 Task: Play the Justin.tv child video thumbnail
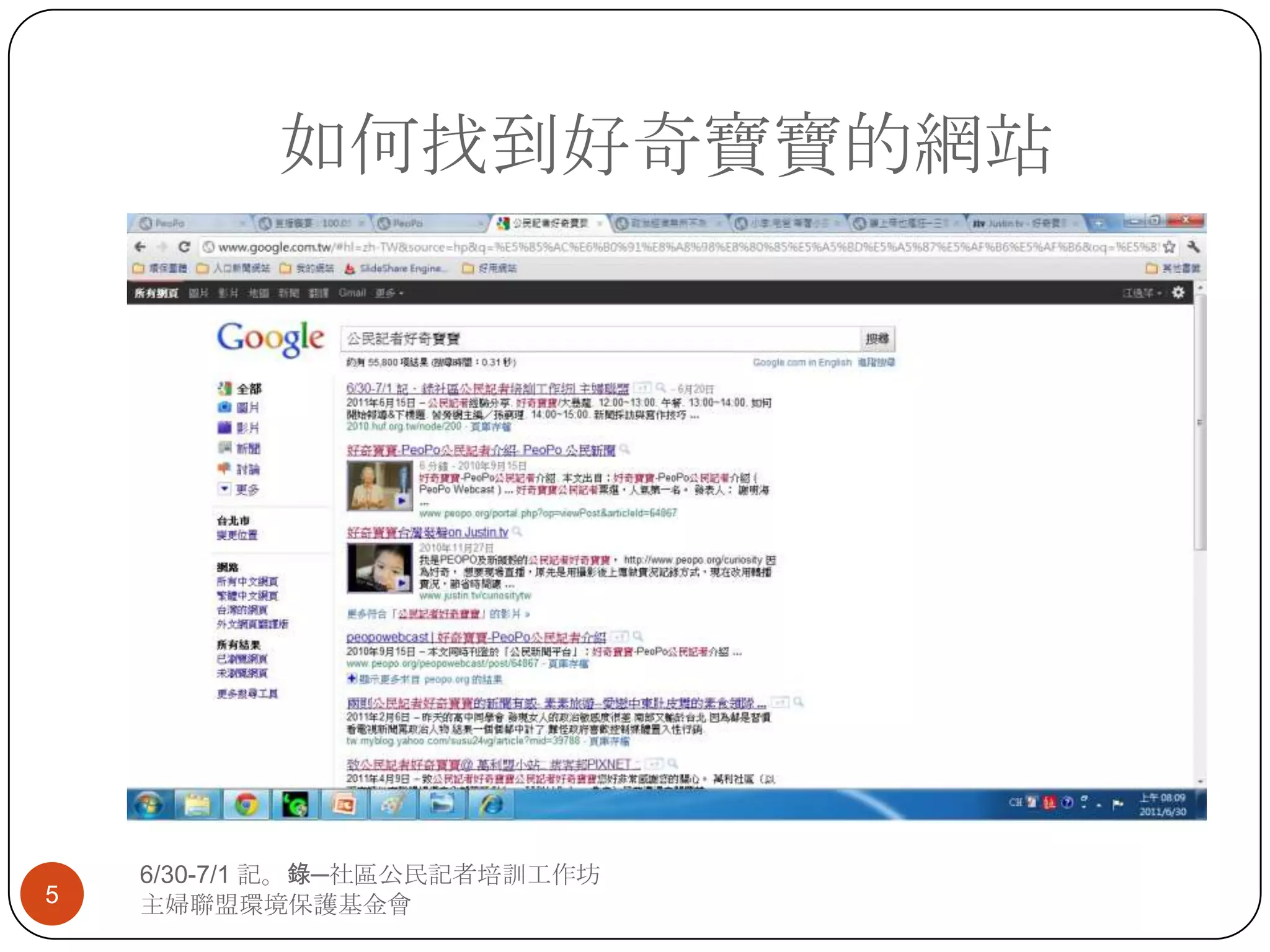[379, 567]
